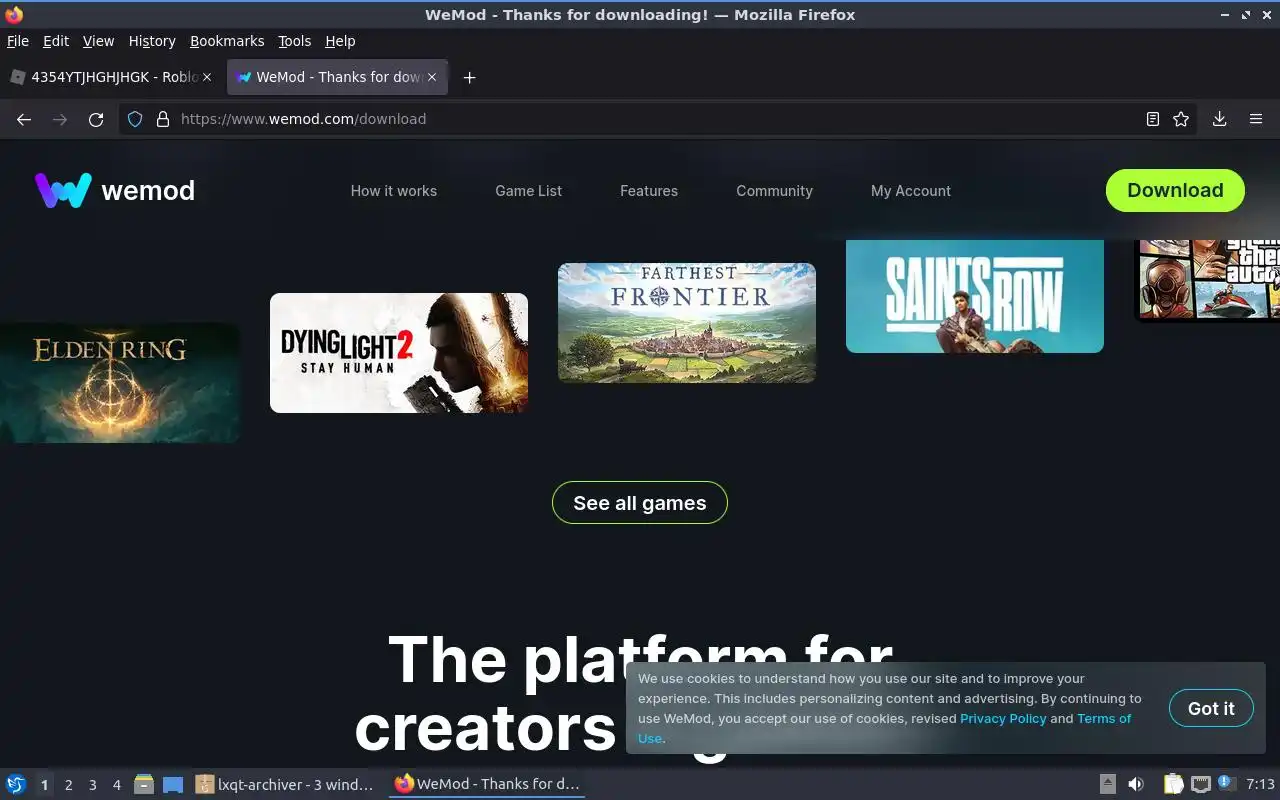This screenshot has width=1280, height=800.
Task: Go to the Community nav link
Action: tap(775, 191)
